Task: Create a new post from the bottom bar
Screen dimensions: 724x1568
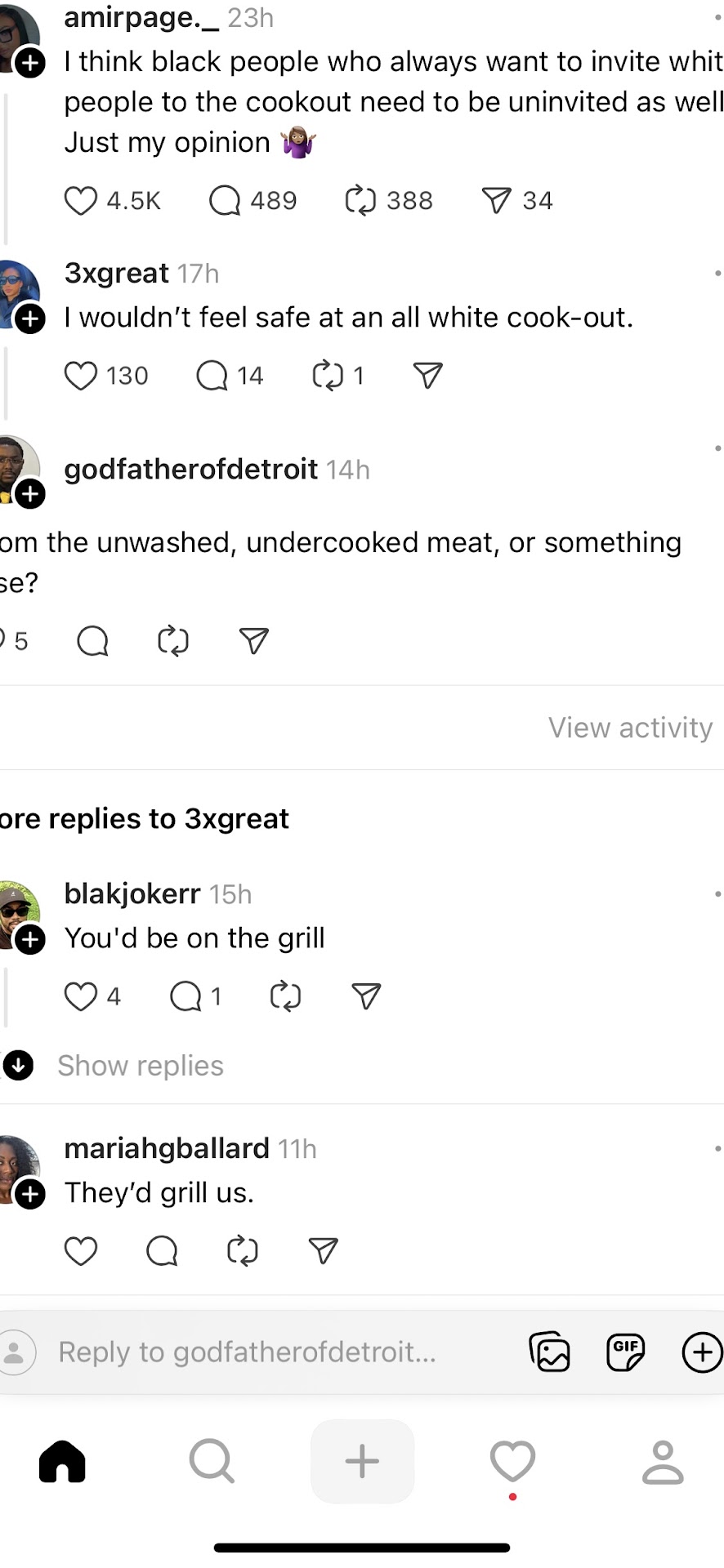Action: tap(362, 1462)
